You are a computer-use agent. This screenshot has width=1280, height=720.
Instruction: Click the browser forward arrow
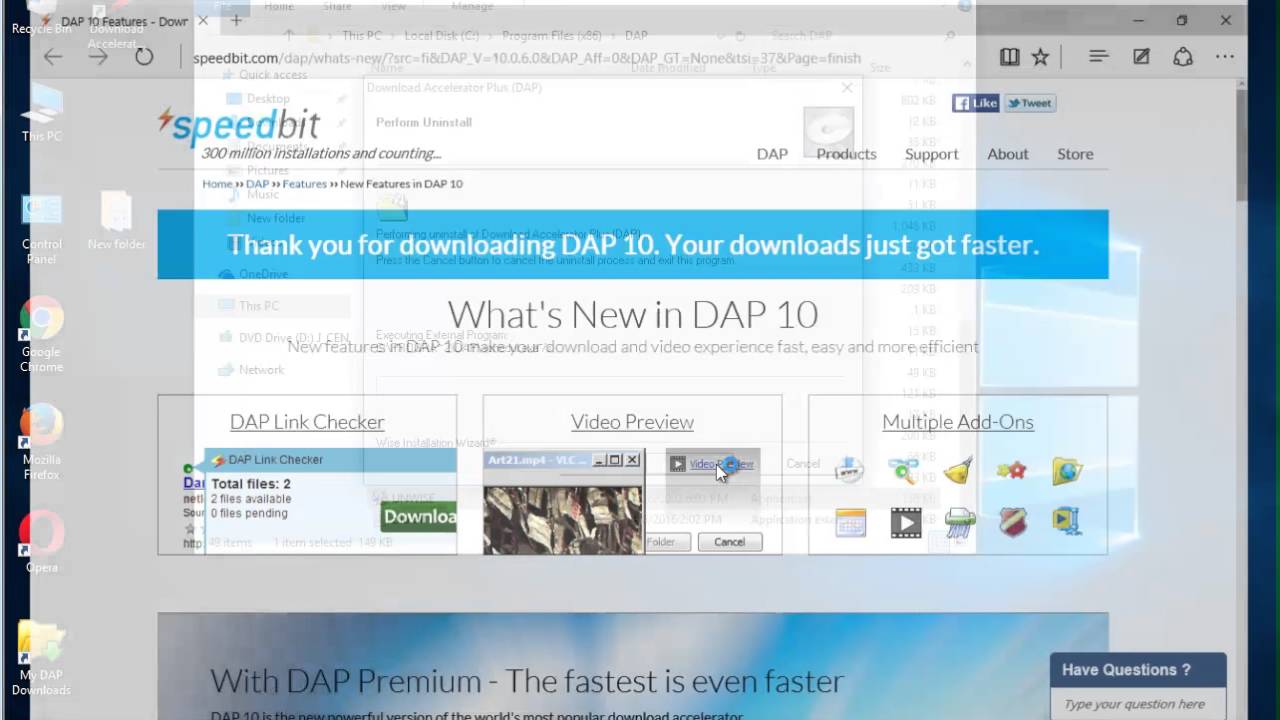tap(98, 57)
